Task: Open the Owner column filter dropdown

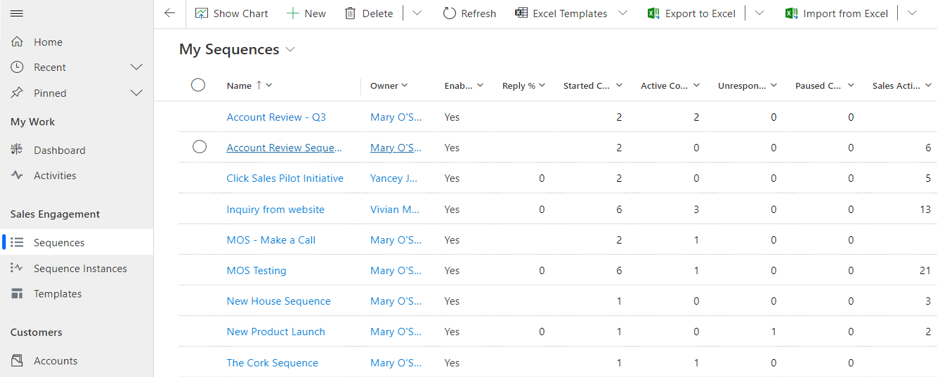Action: (x=405, y=85)
